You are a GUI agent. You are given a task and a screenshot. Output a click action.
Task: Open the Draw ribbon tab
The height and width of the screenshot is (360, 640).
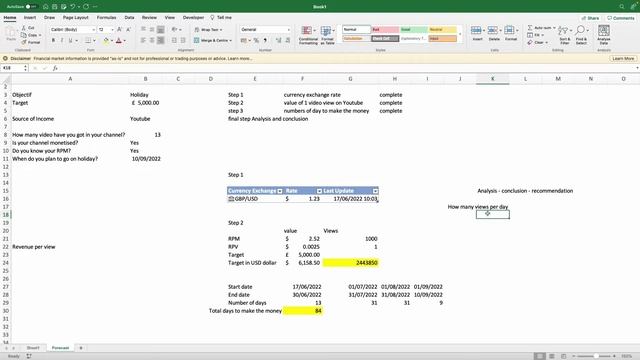point(49,18)
